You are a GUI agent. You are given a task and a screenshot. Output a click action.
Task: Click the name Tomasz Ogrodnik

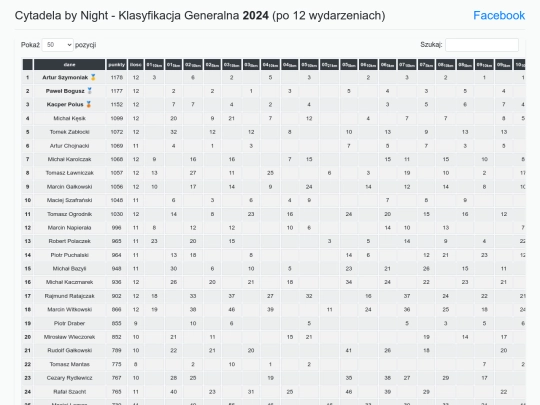pos(70,214)
